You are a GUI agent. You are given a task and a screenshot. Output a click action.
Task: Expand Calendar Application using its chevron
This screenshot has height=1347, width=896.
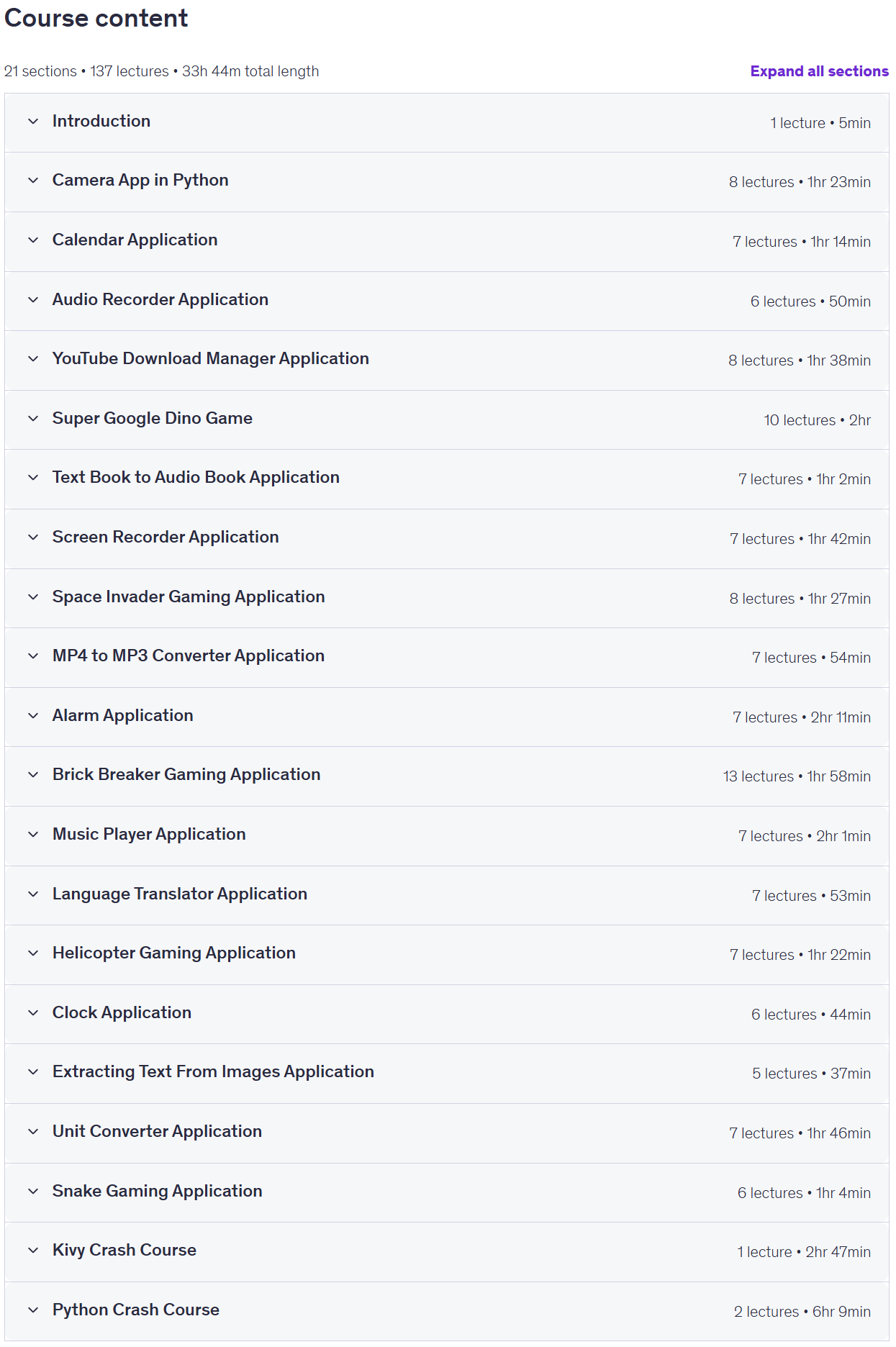pos(33,240)
